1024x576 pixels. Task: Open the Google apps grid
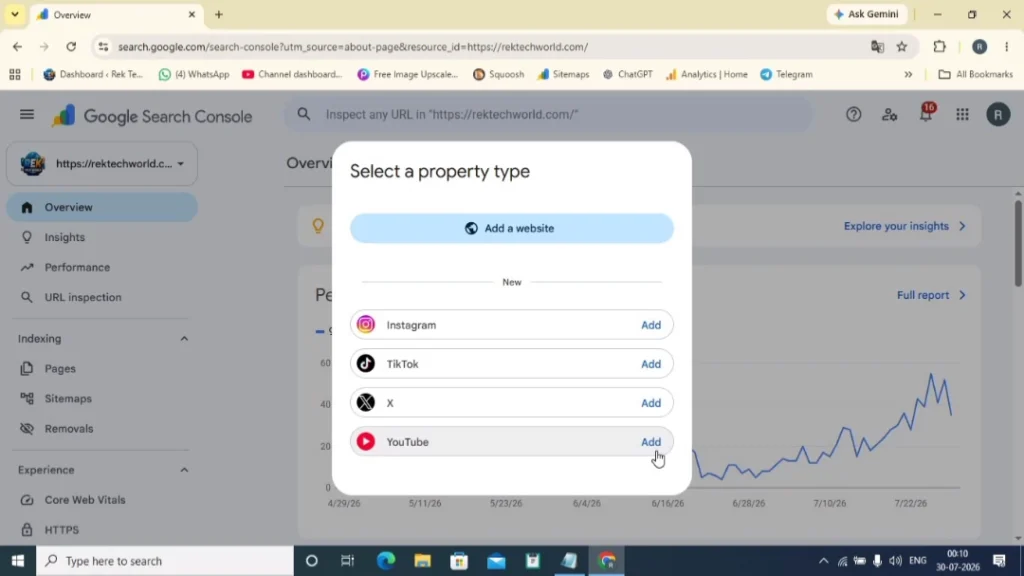962,115
